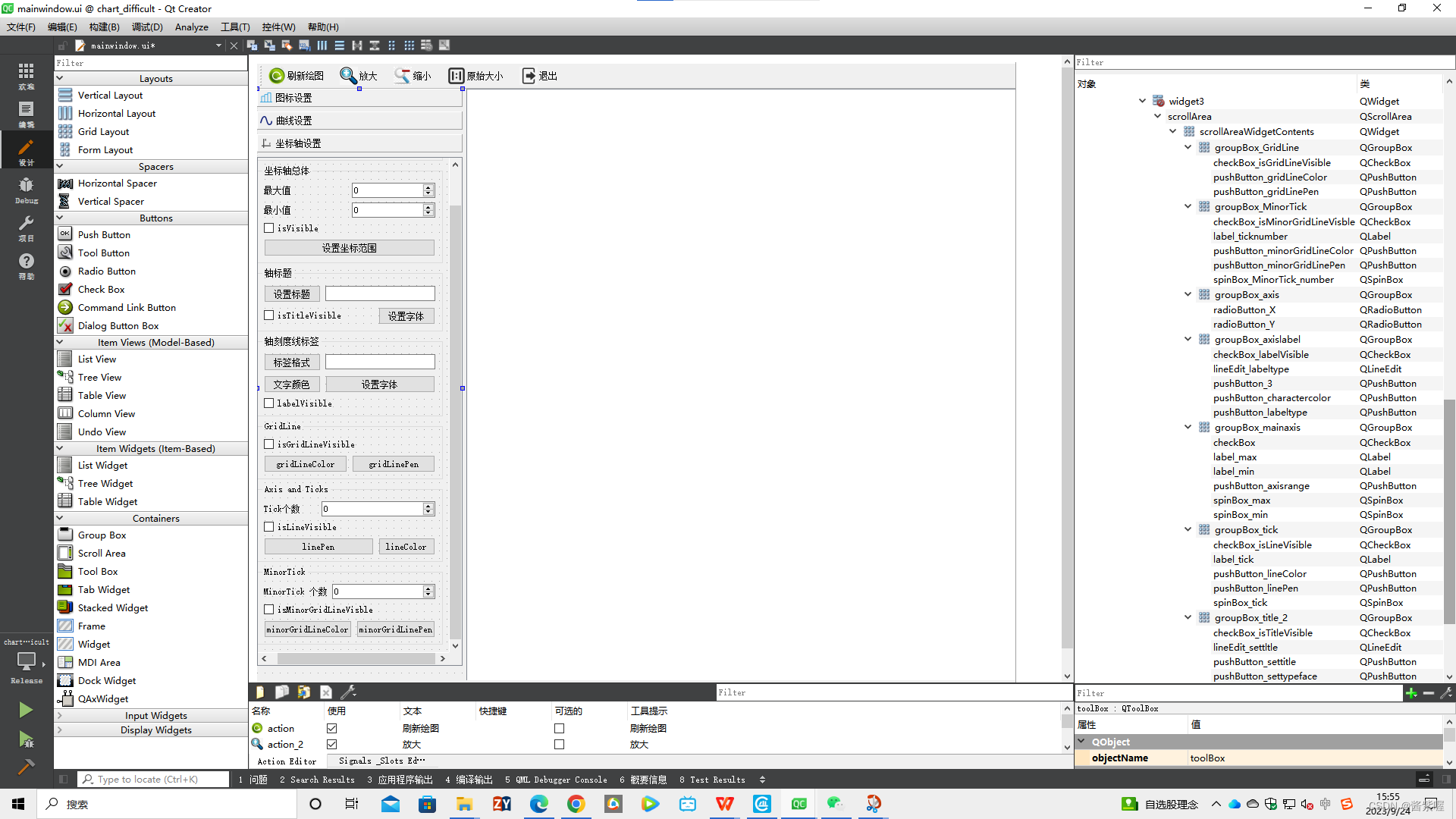Click the green Run button in sidebar
Image resolution: width=1456 pixels, height=819 pixels.
[x=26, y=710]
